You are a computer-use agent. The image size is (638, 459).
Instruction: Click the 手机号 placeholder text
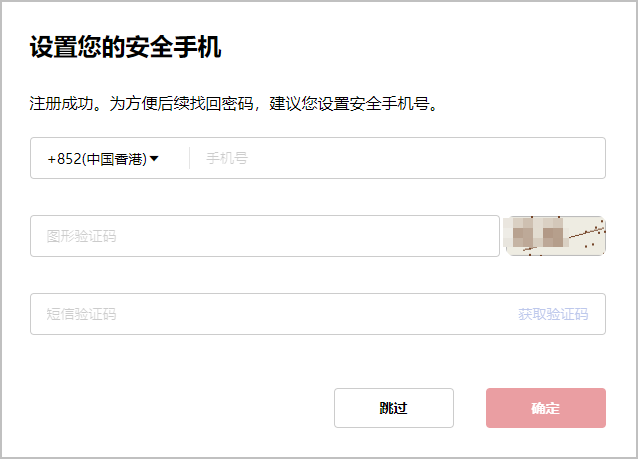point(227,158)
